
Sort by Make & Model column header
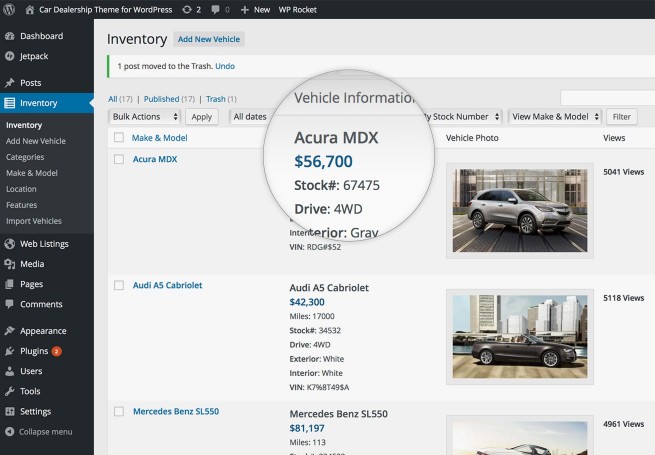tap(160, 138)
